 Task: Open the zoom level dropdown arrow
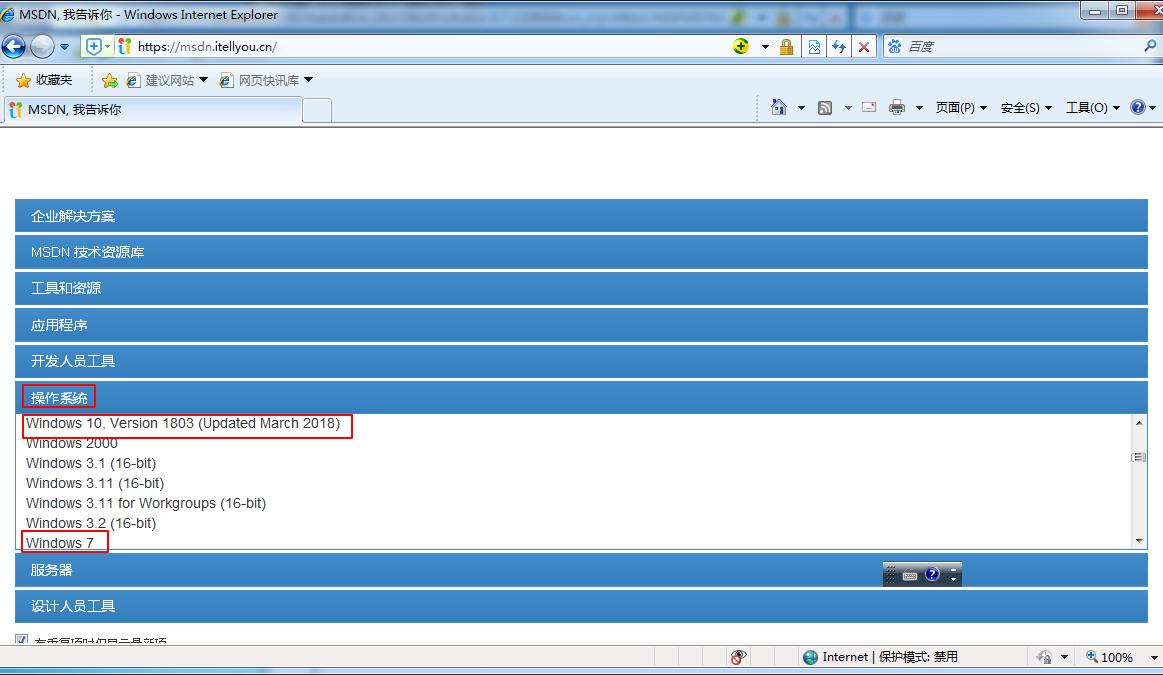1153,657
